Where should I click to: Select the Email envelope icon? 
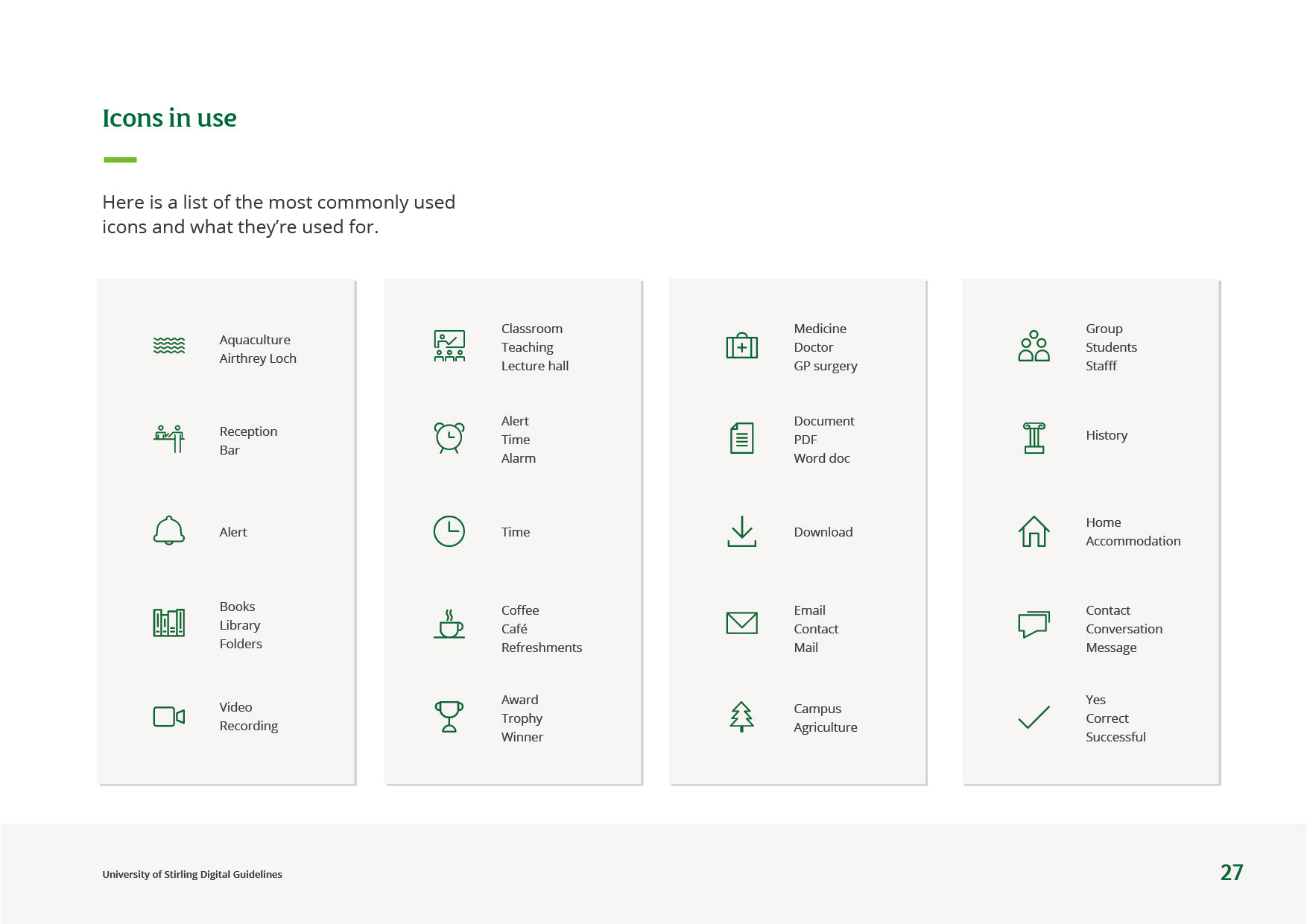coord(742,623)
